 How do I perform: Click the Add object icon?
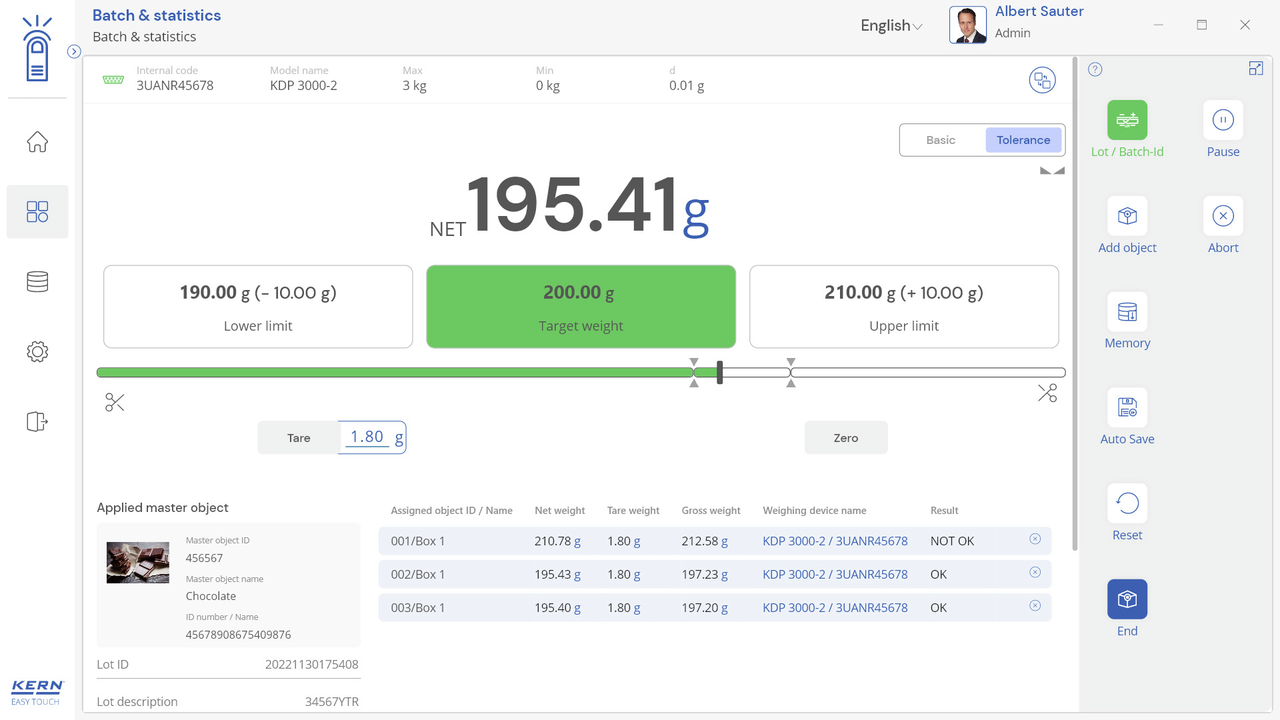coord(1127,216)
